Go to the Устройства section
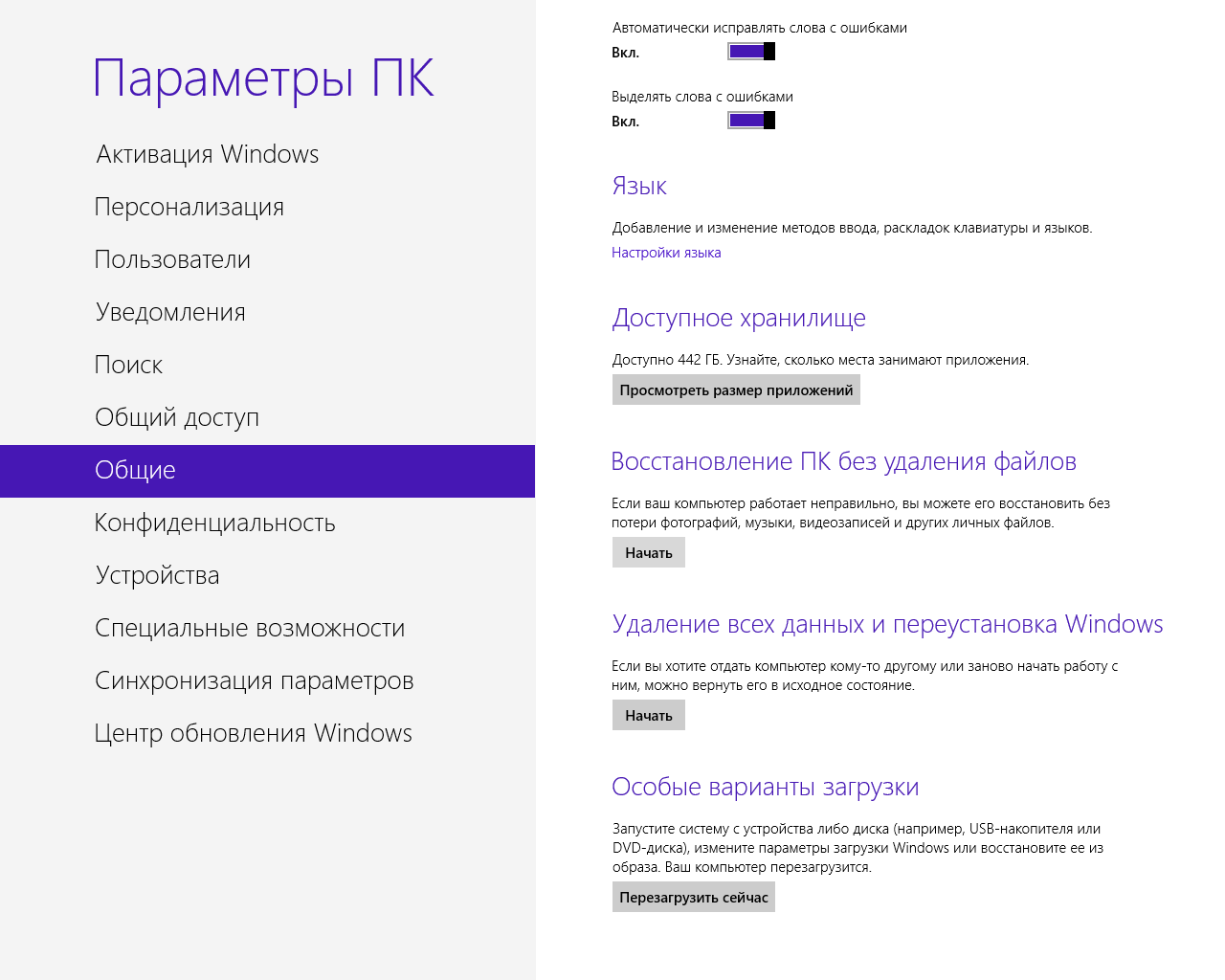1225x980 pixels. [x=157, y=576]
